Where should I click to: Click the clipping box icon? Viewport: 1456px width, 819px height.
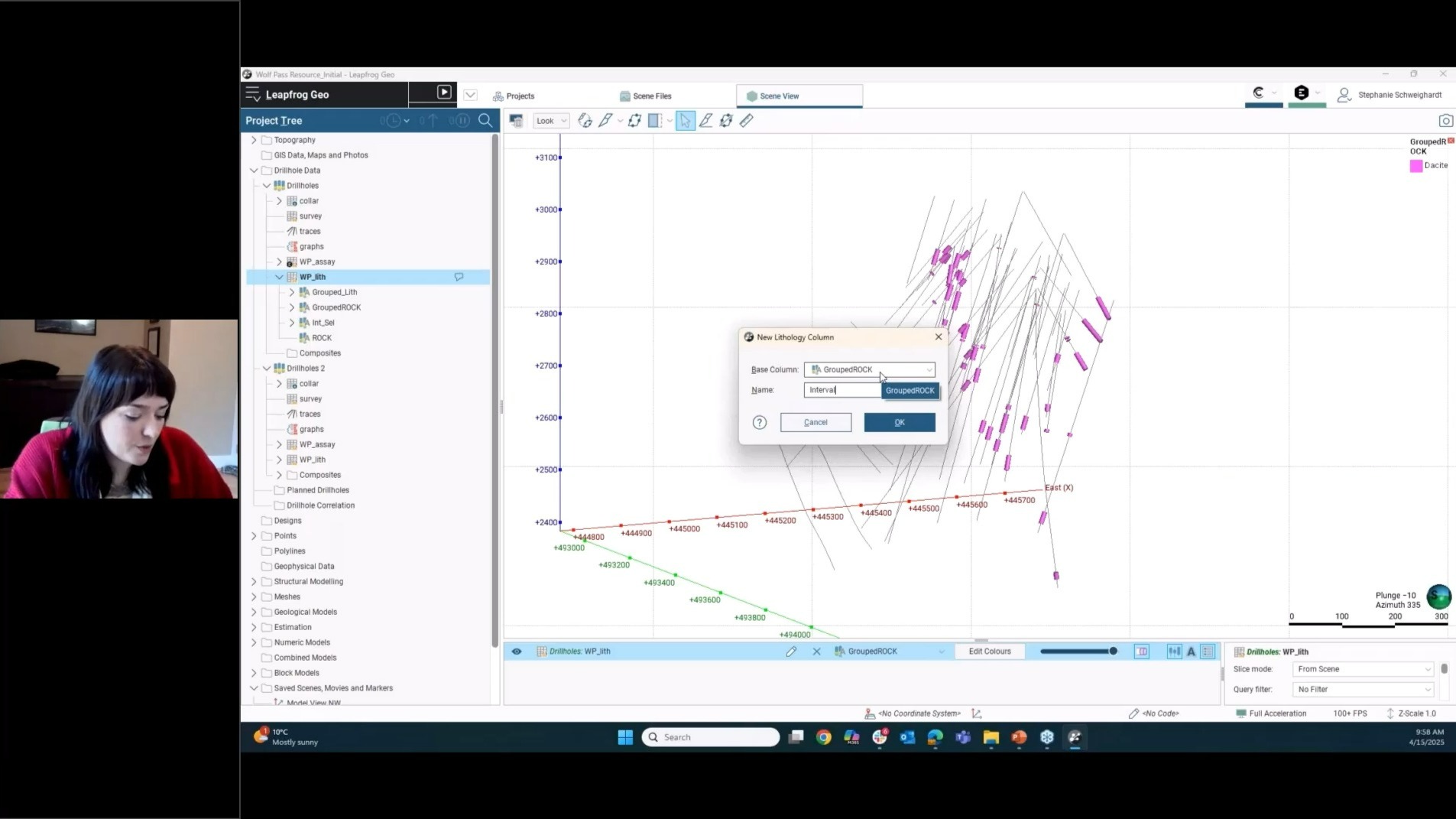point(655,121)
